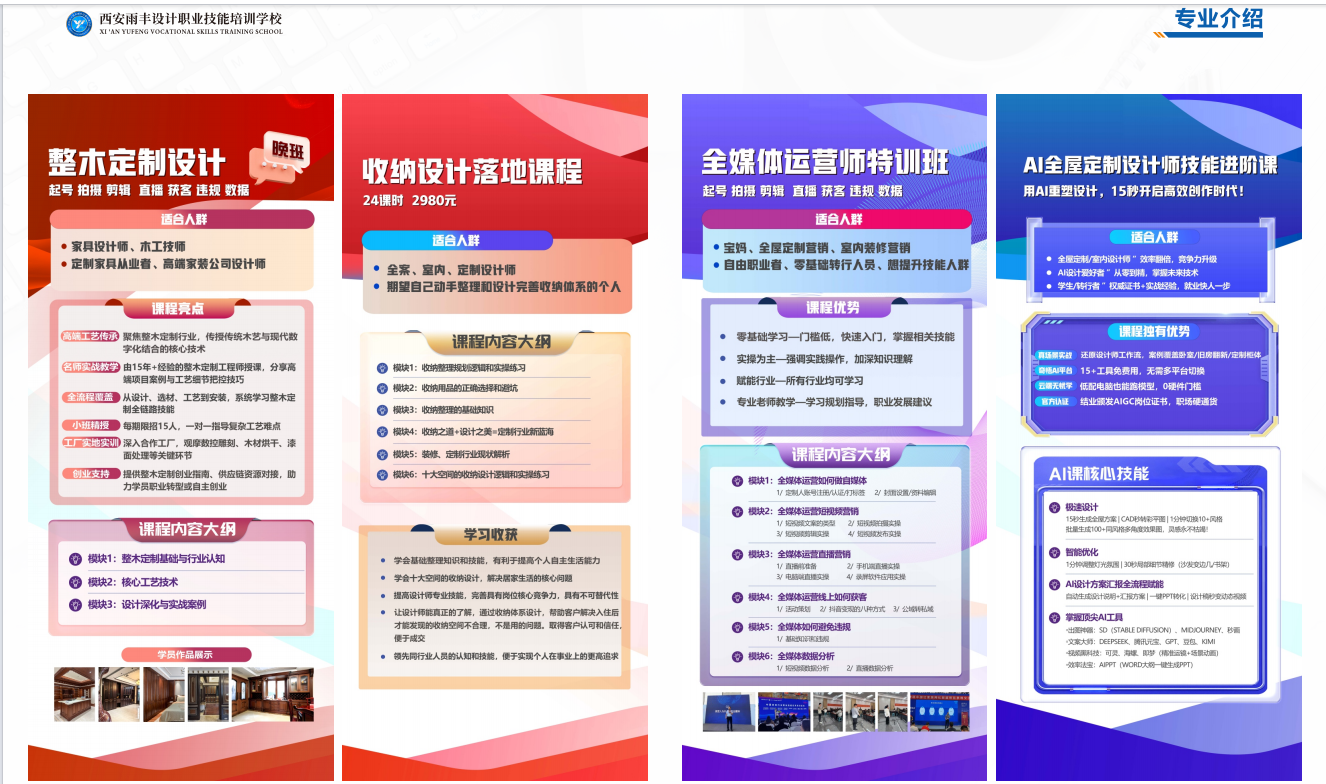Click the 晚班 speech bubble badge
The image size is (1326, 784).
(x=290, y=155)
